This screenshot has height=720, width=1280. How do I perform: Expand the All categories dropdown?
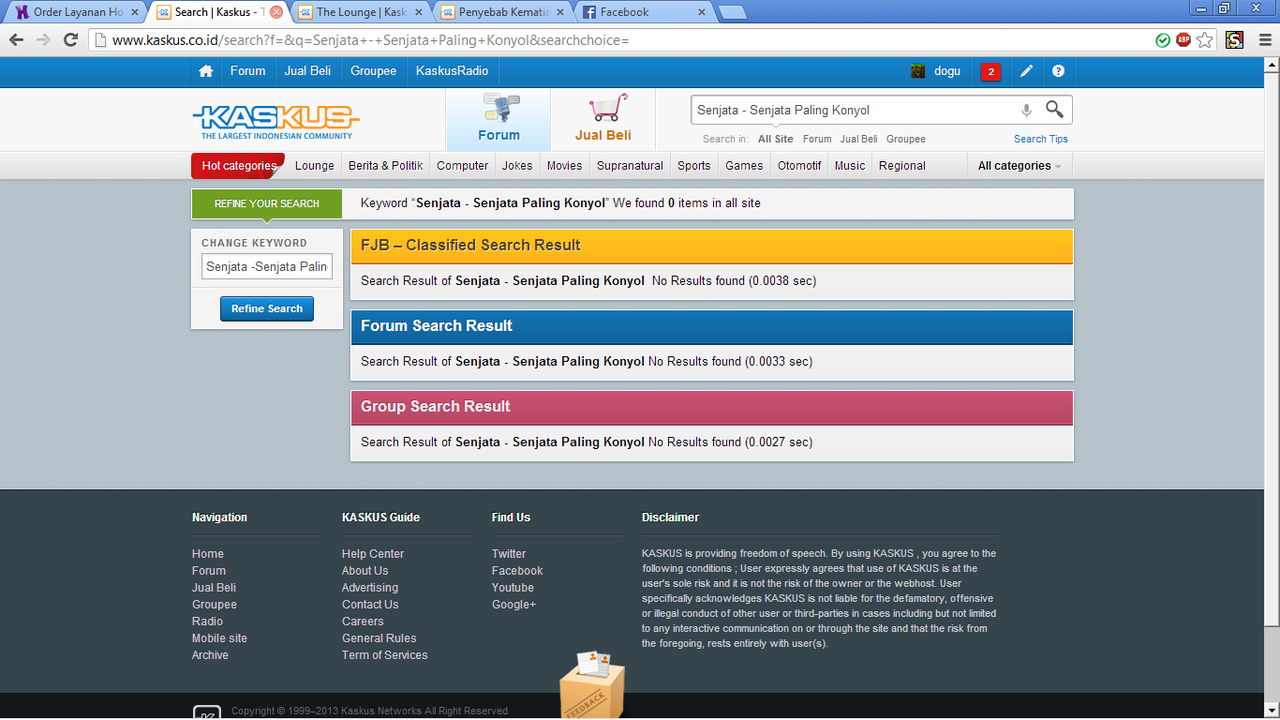tap(1019, 166)
